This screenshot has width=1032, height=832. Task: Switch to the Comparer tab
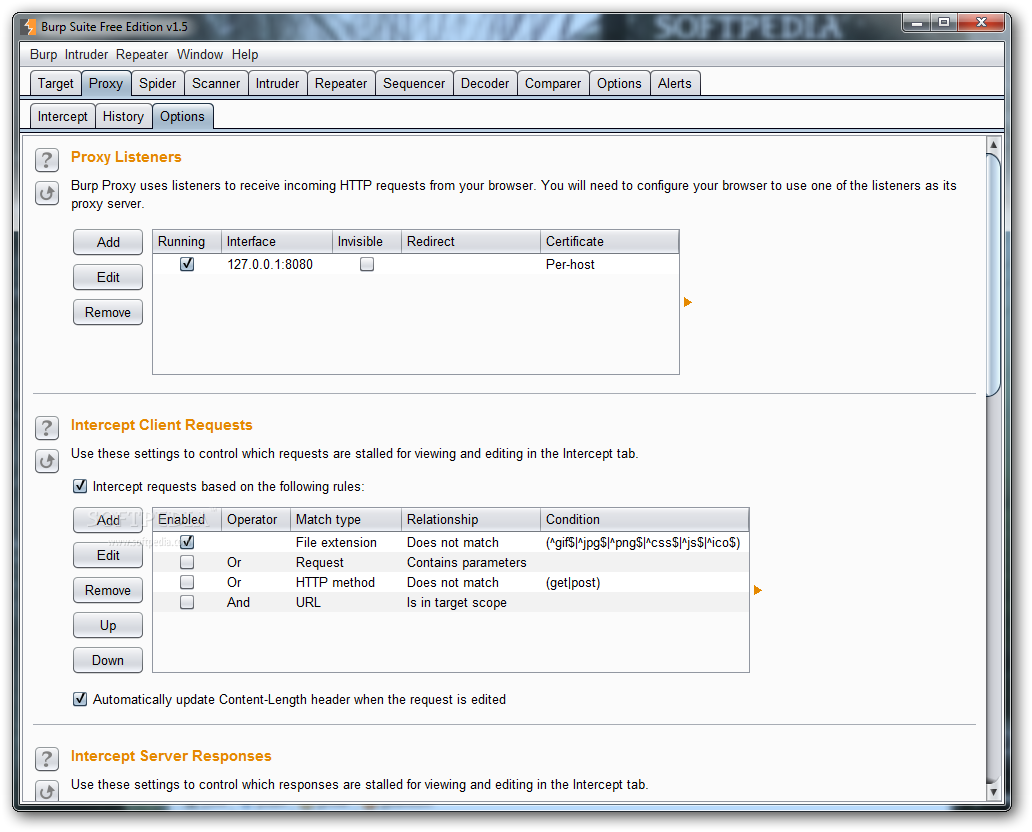tap(553, 84)
